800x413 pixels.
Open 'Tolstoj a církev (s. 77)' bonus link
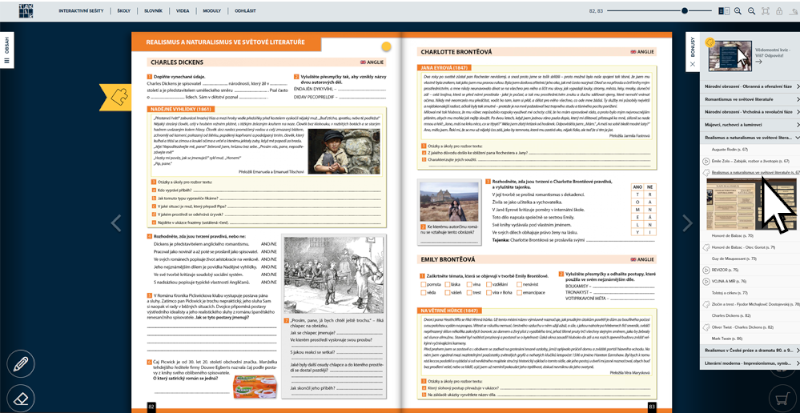click(730, 293)
